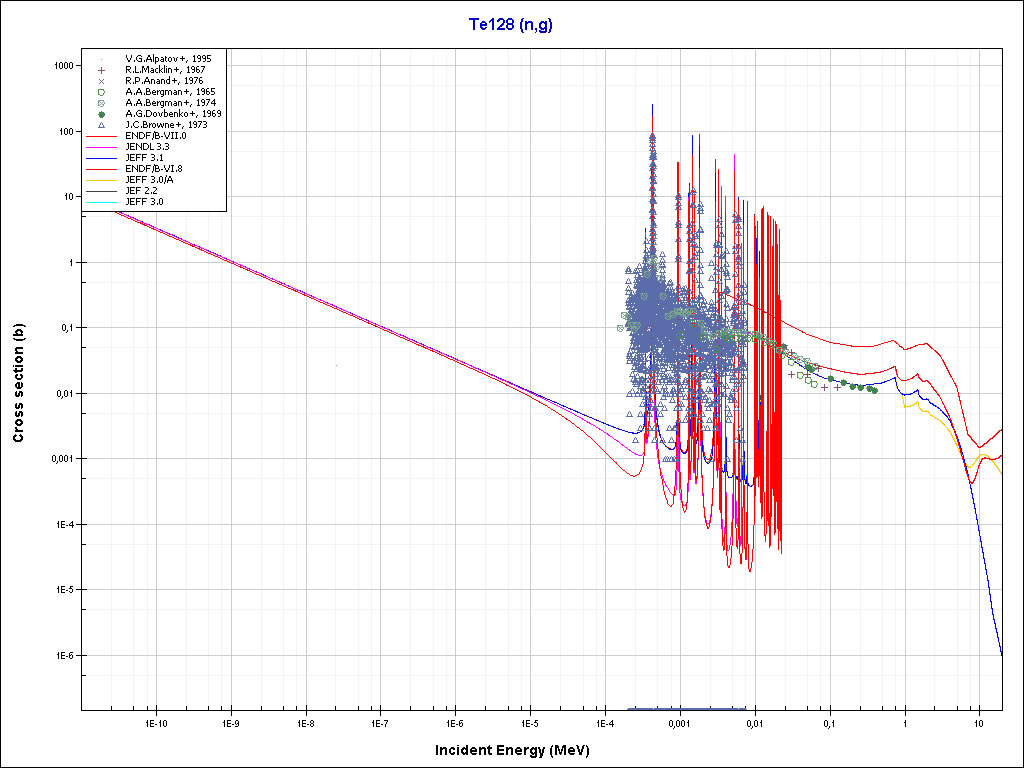Click the blue line sample for JEFF 3.1
The height and width of the screenshot is (768, 1024).
(x=102, y=158)
